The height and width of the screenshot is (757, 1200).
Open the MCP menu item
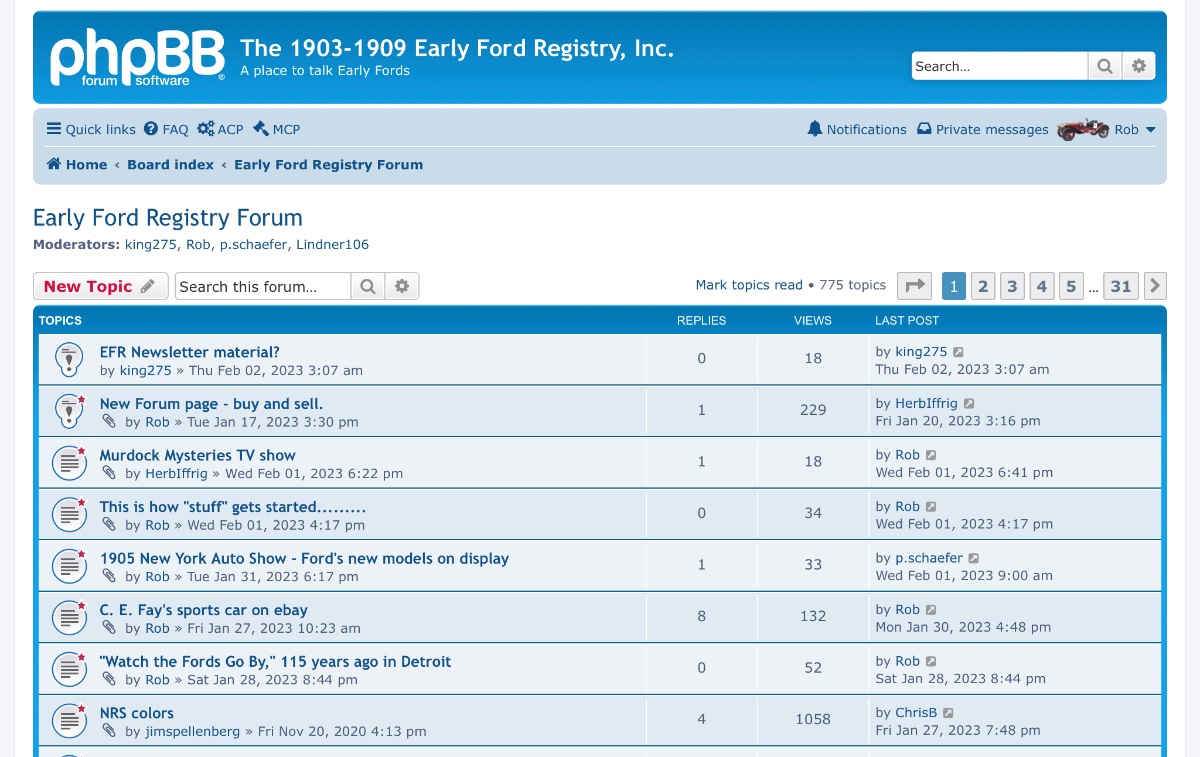coord(277,129)
